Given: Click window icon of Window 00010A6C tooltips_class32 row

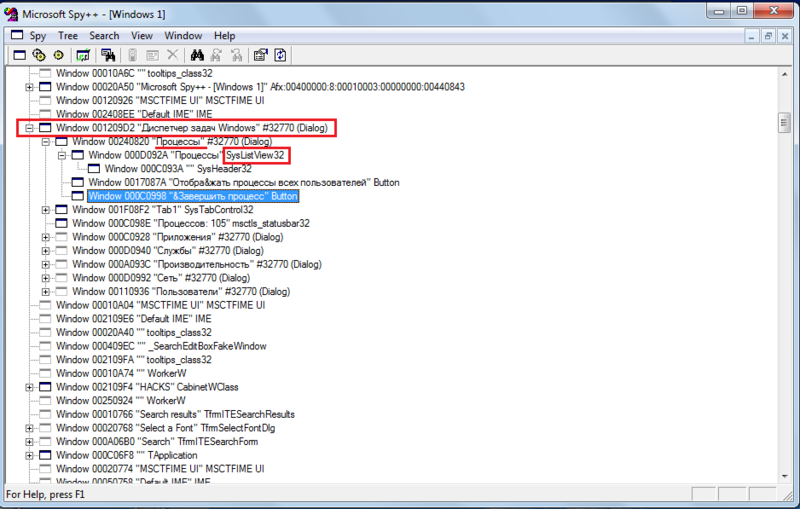Looking at the screenshot, I should click(45, 73).
